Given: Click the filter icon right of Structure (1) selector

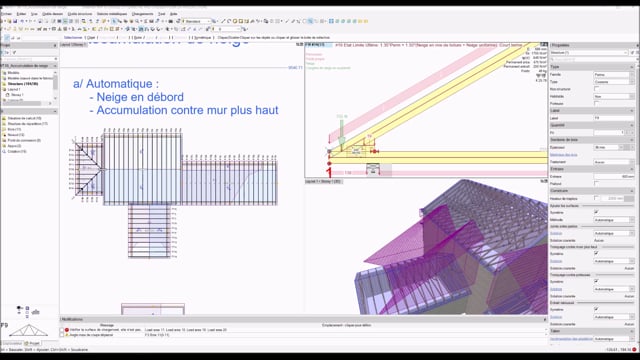Looking at the screenshot, I should pos(632,53).
